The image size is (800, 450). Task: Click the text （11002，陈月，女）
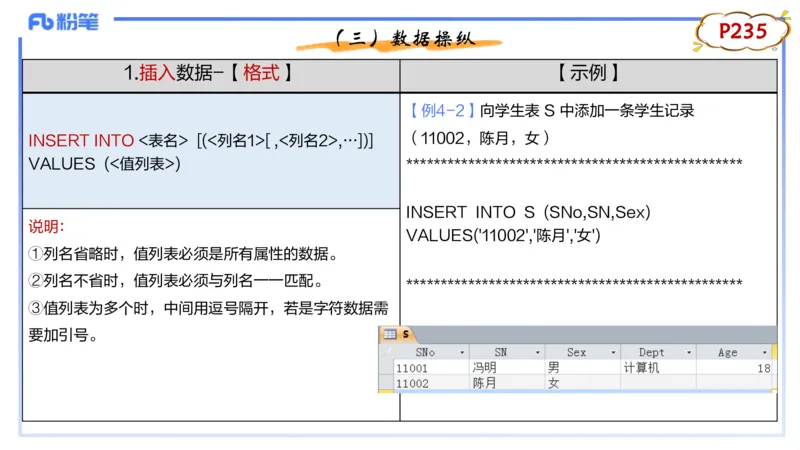coord(480,138)
